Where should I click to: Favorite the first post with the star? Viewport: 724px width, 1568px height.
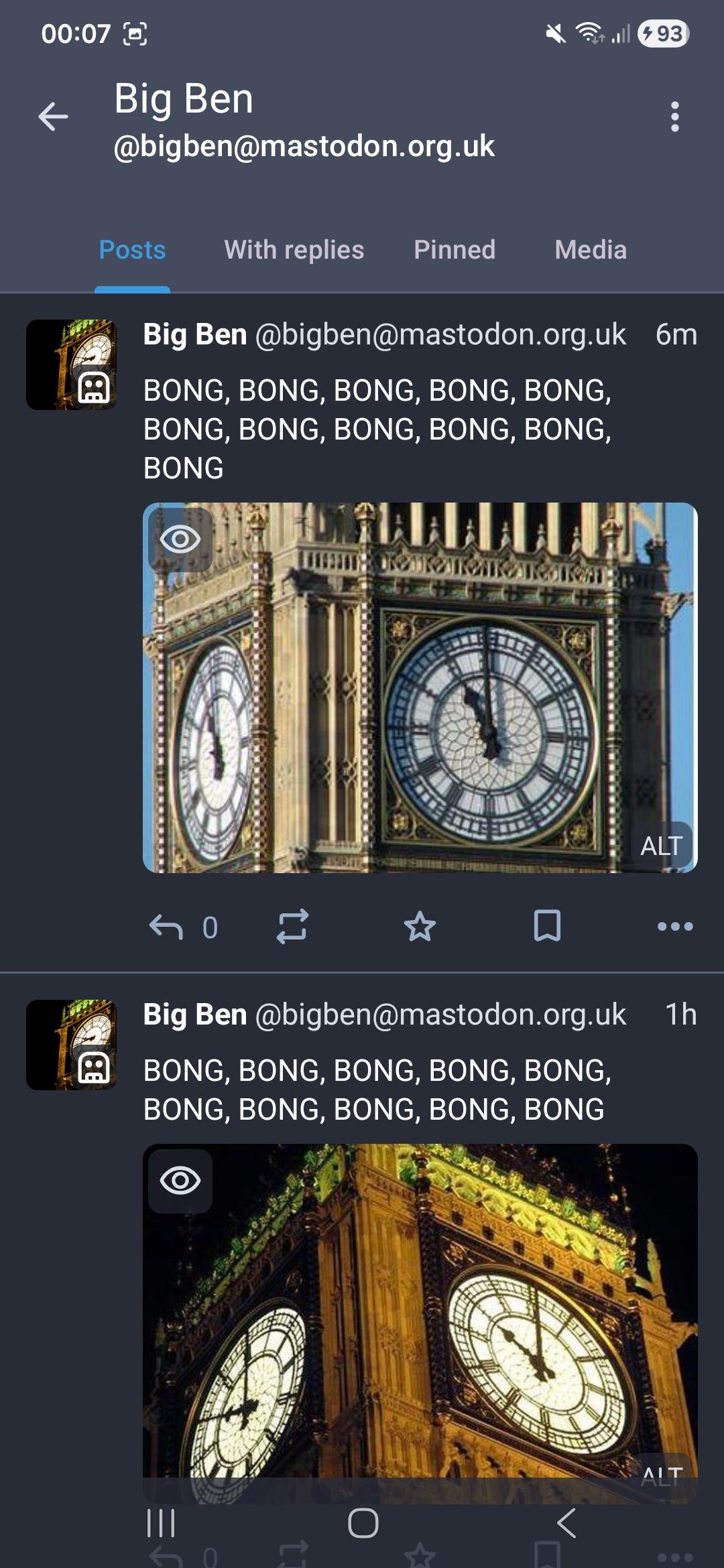(420, 927)
